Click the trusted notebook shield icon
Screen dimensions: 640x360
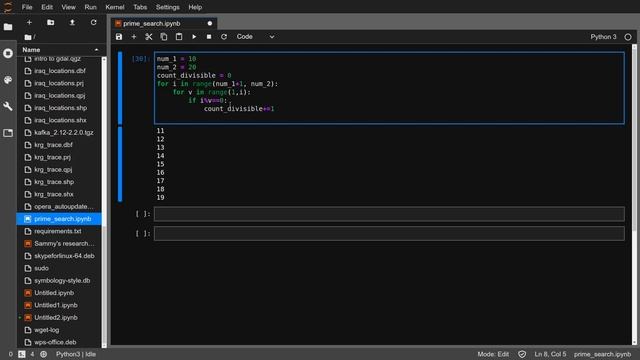click(522, 354)
